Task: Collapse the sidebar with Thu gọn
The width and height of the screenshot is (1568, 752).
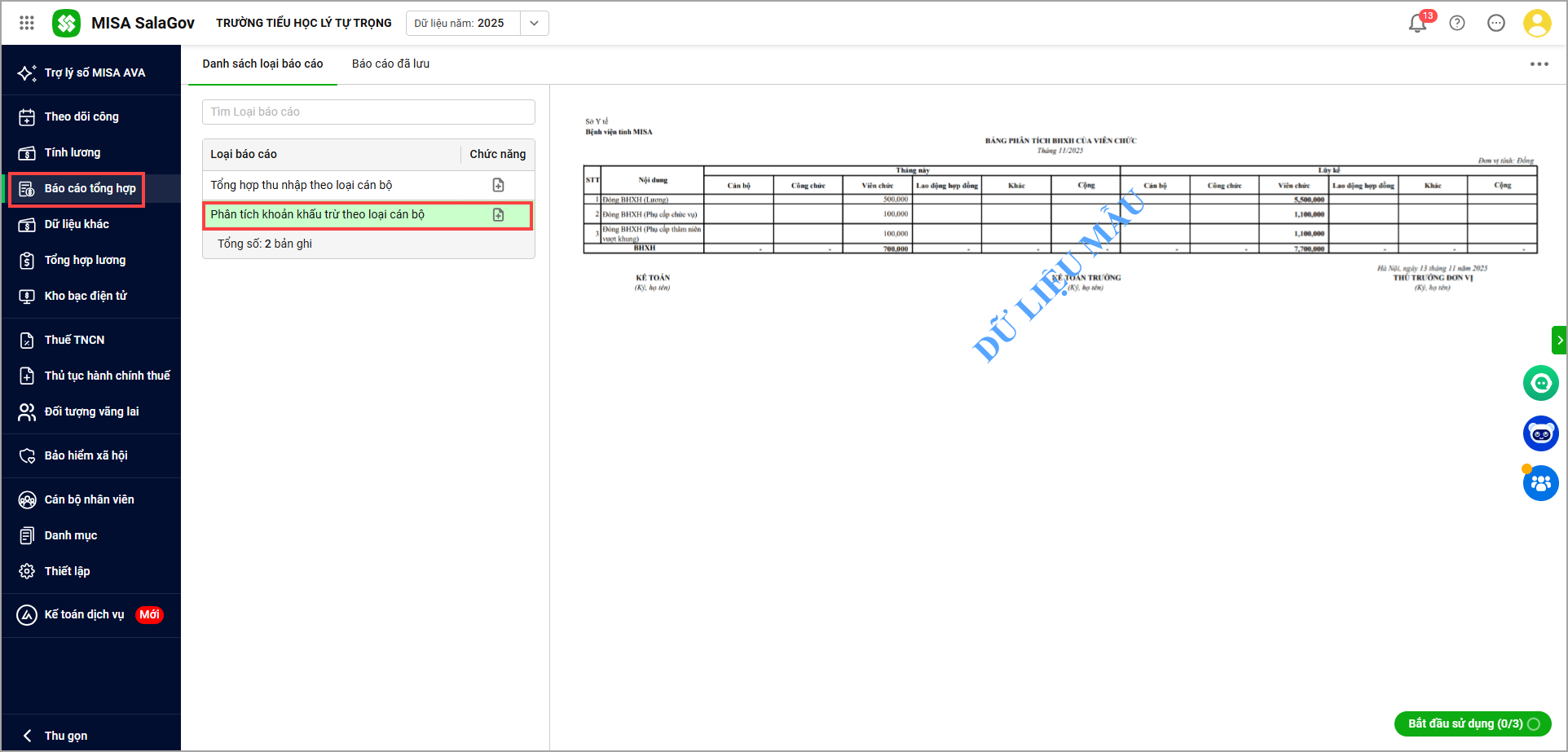Action: pos(65,736)
